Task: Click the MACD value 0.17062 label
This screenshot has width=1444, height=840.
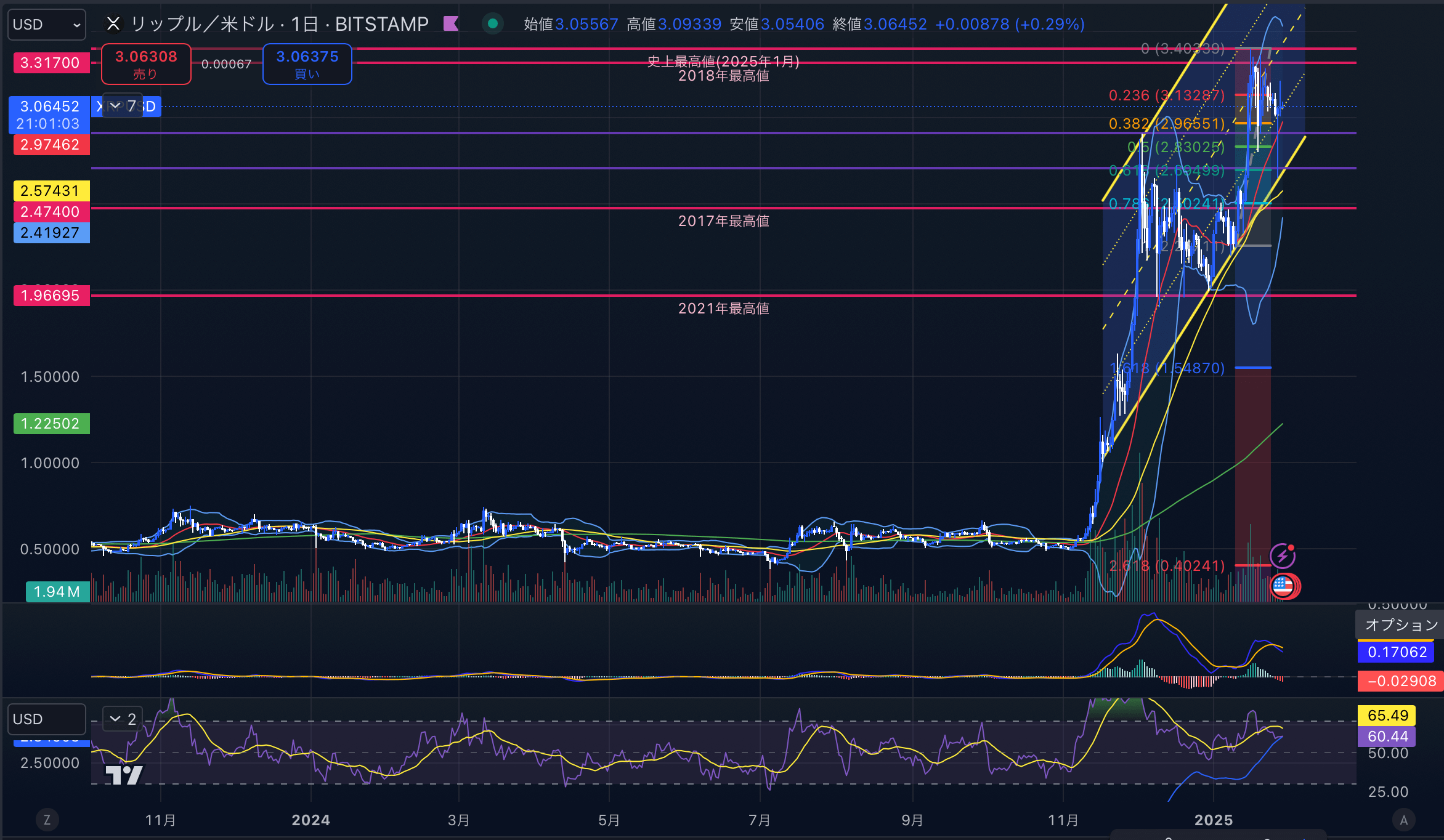Action: tap(1397, 652)
